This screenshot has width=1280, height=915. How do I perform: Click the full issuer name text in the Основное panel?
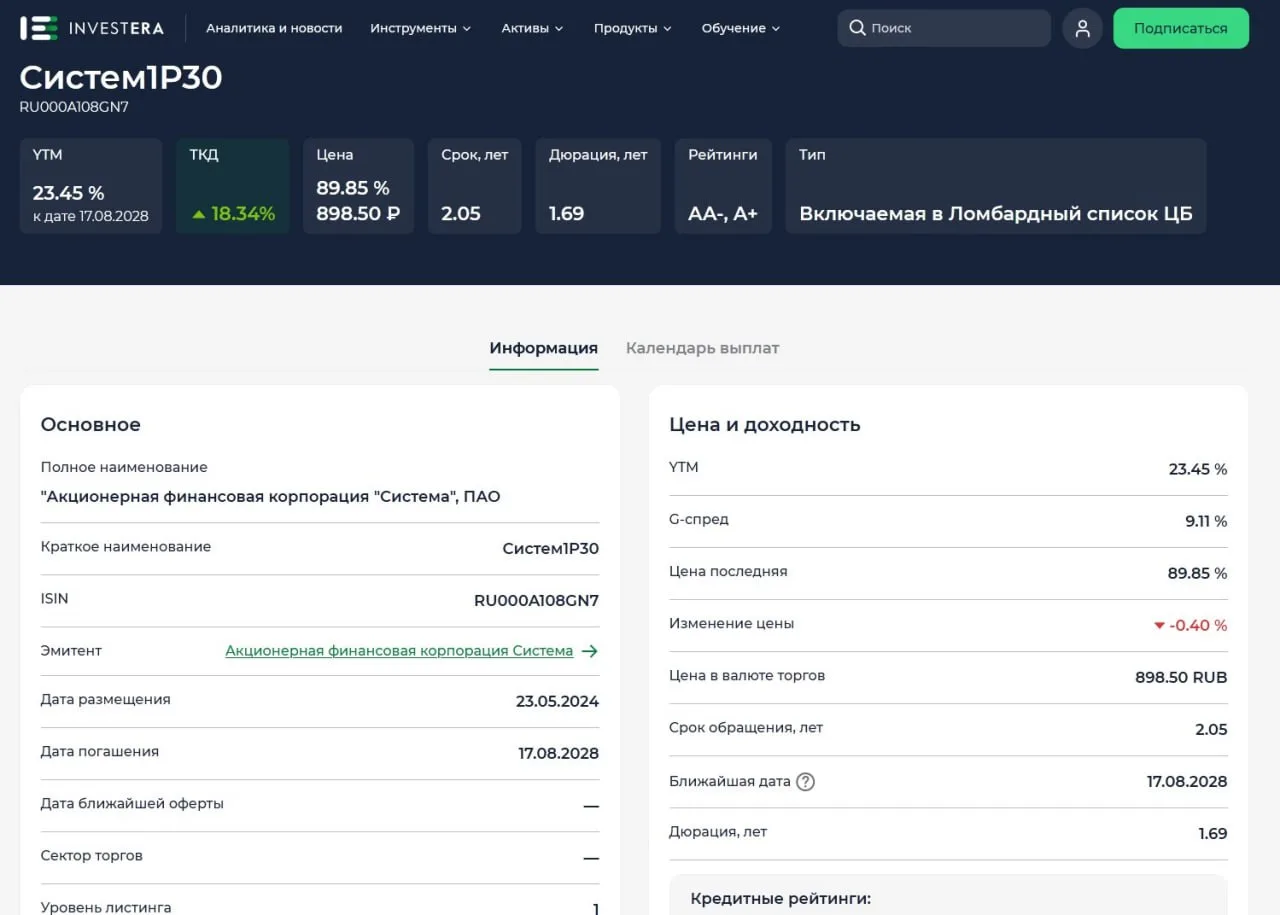tap(270, 497)
